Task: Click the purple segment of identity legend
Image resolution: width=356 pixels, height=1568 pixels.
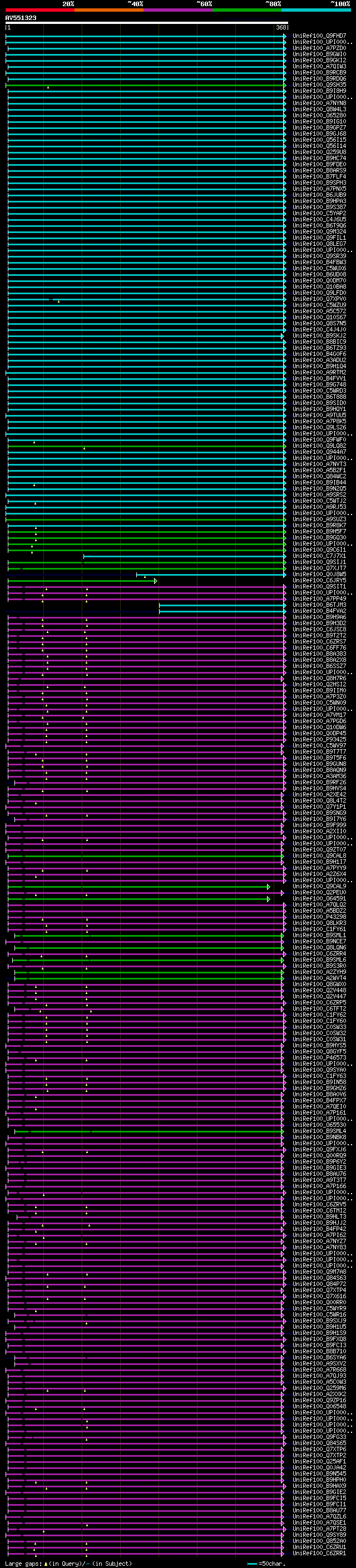Action: point(179,10)
